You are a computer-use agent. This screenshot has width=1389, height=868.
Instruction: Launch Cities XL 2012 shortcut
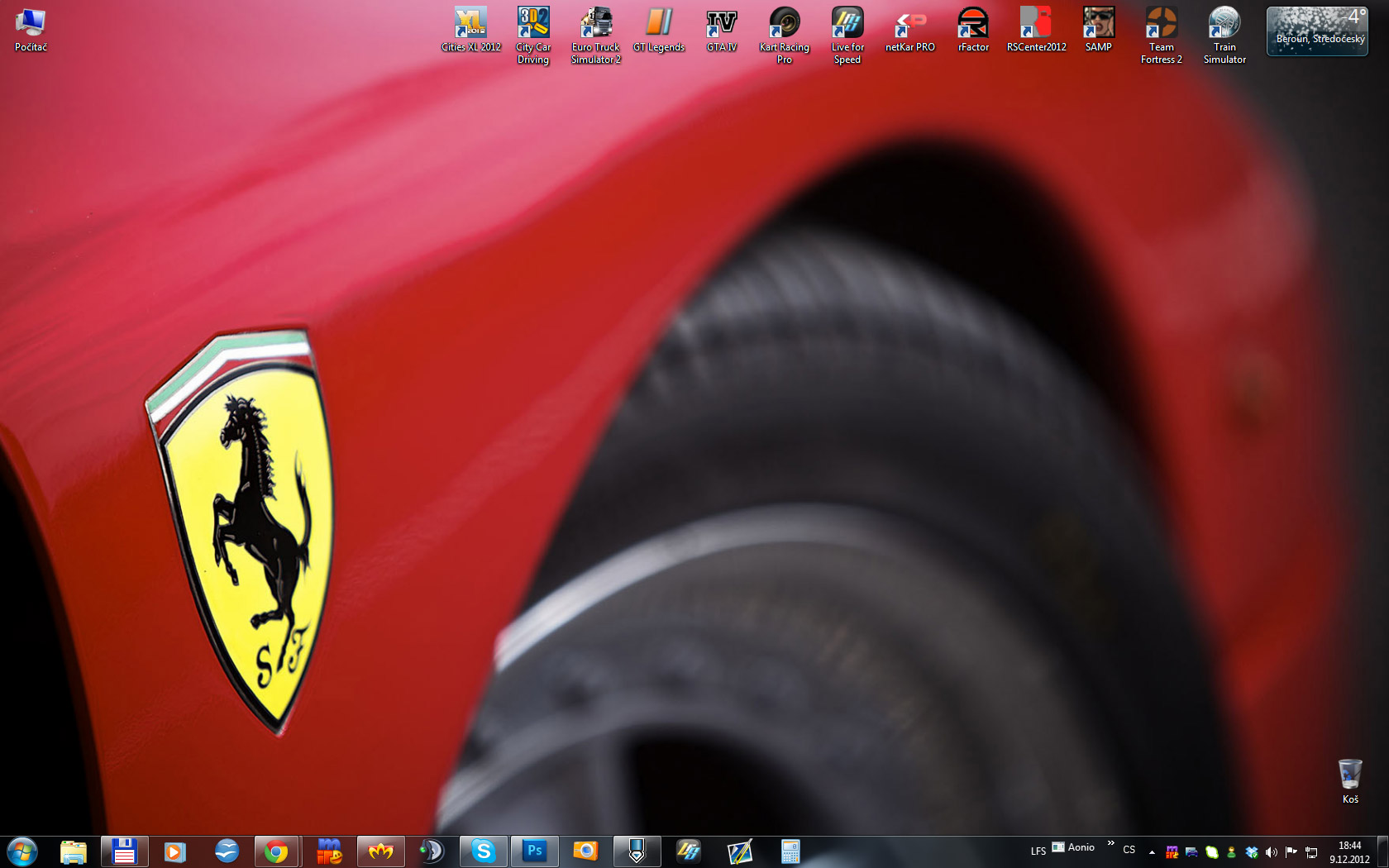pos(471,30)
